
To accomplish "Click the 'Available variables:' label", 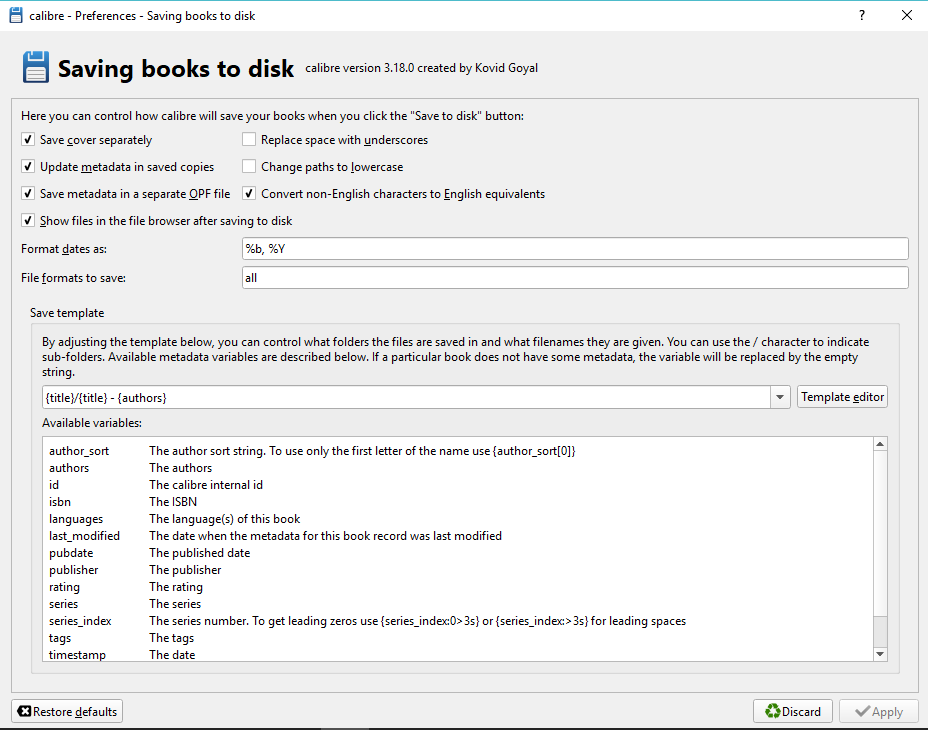I will [92, 423].
